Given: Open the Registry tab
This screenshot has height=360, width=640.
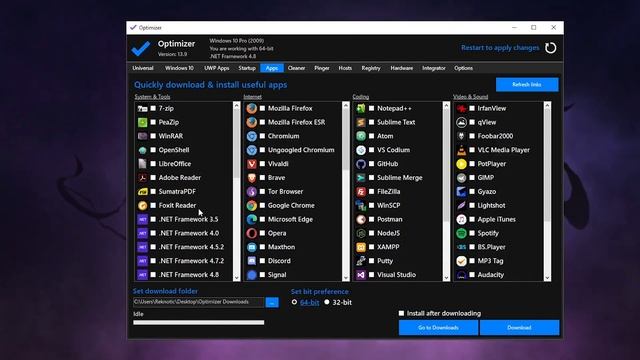Looking at the screenshot, I should [371, 68].
